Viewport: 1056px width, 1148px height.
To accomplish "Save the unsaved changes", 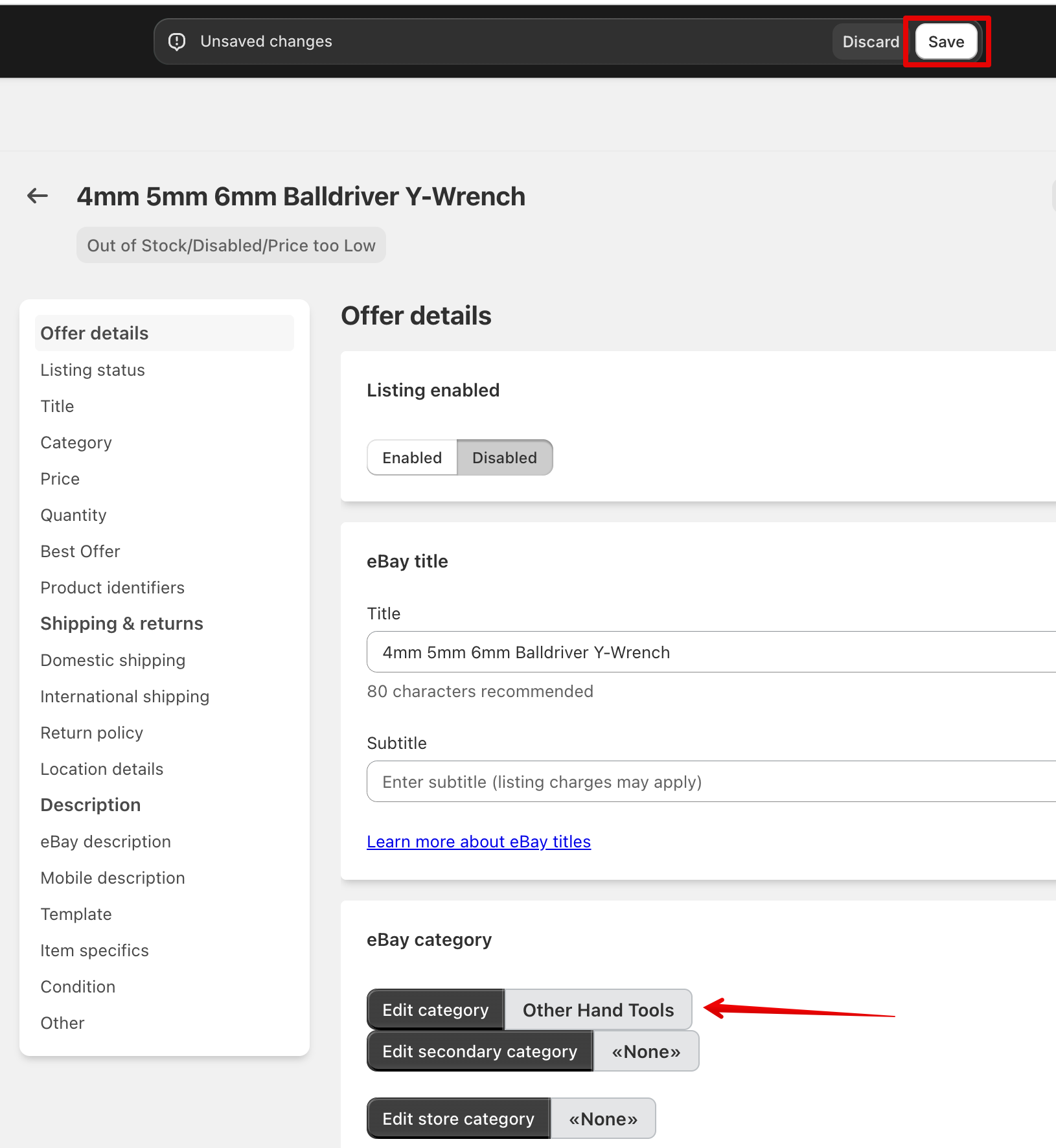I will tap(946, 41).
